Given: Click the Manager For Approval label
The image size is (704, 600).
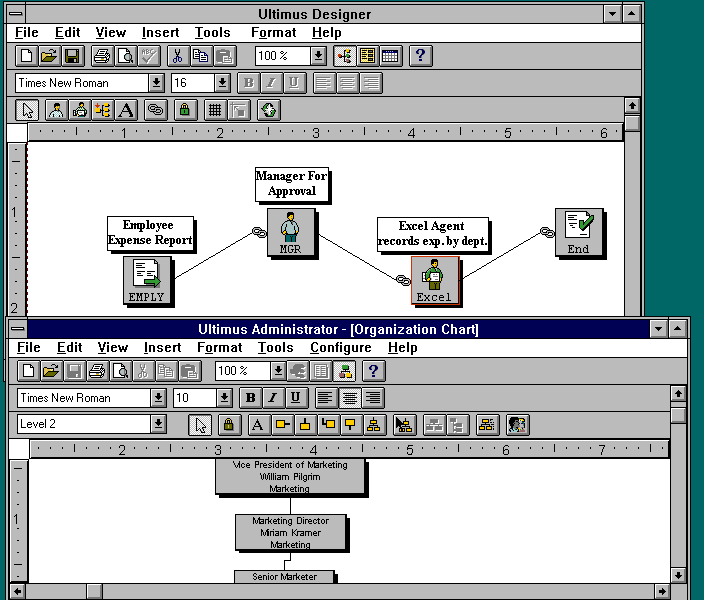Looking at the screenshot, I should pyautogui.click(x=292, y=184).
